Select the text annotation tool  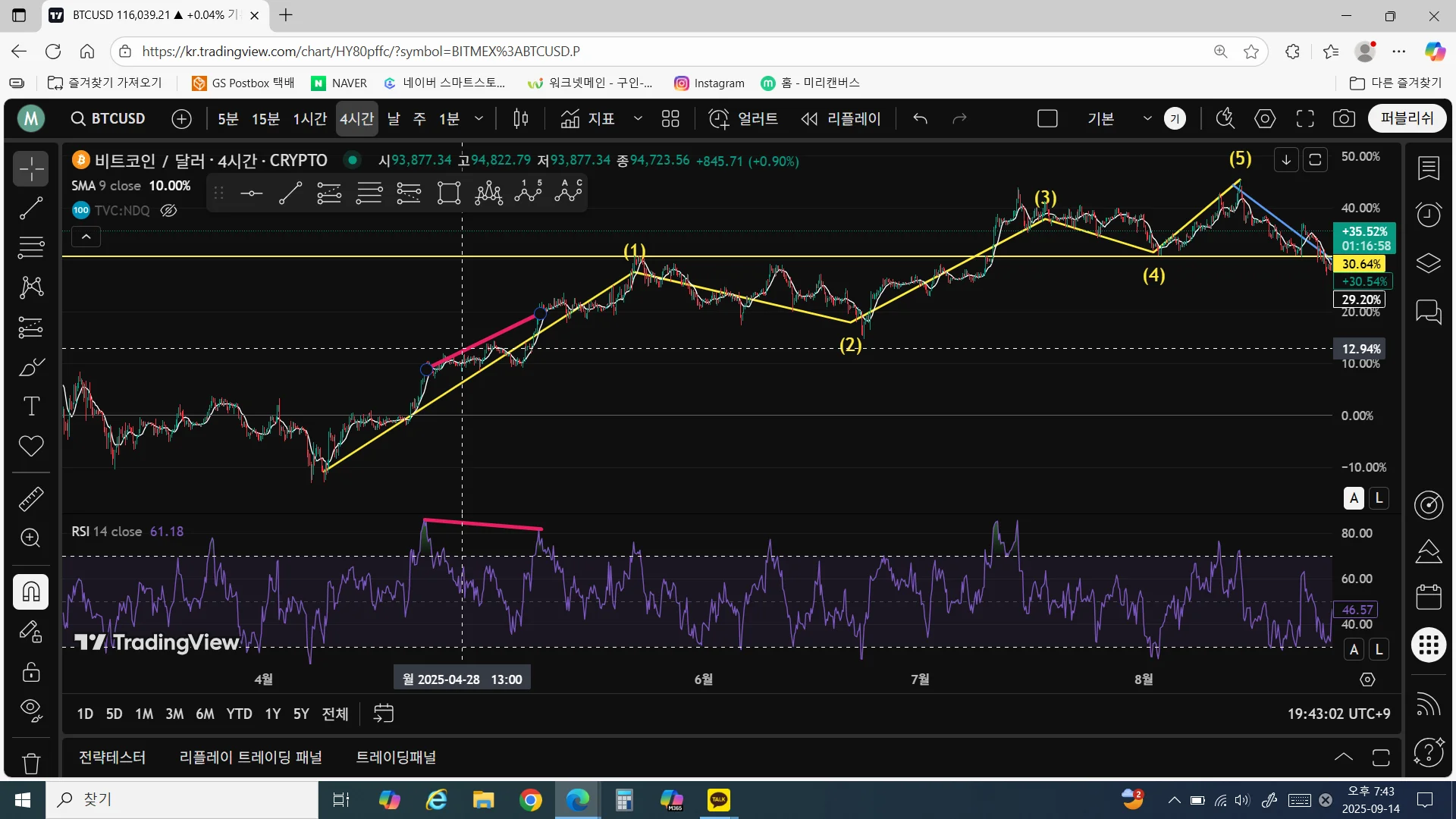click(31, 406)
